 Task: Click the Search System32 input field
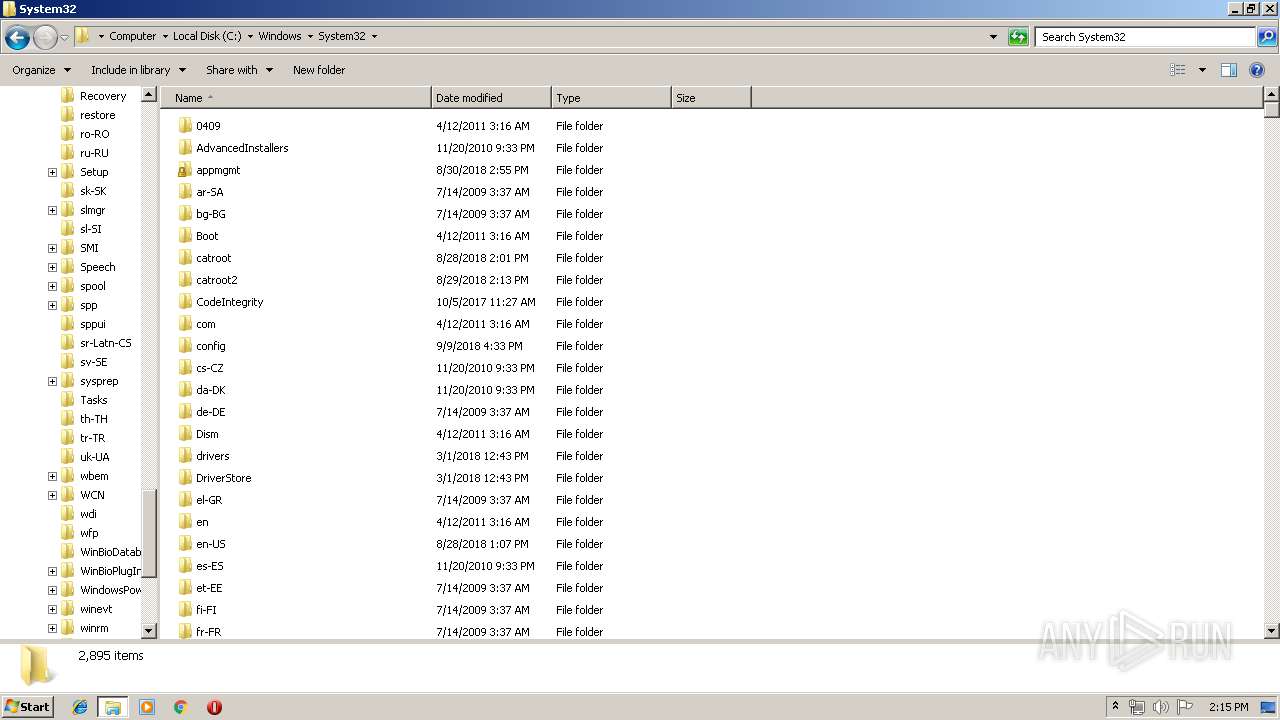[x=1146, y=37]
